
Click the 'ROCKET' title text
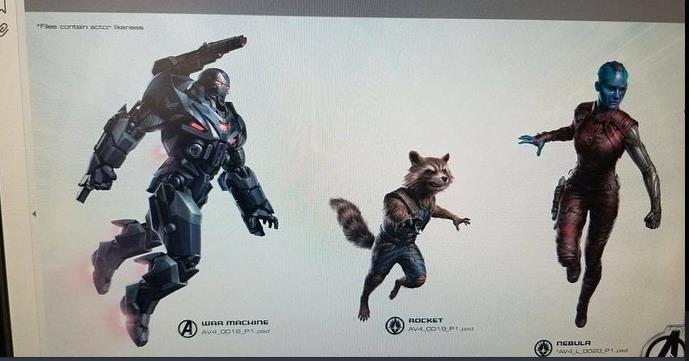426,320
